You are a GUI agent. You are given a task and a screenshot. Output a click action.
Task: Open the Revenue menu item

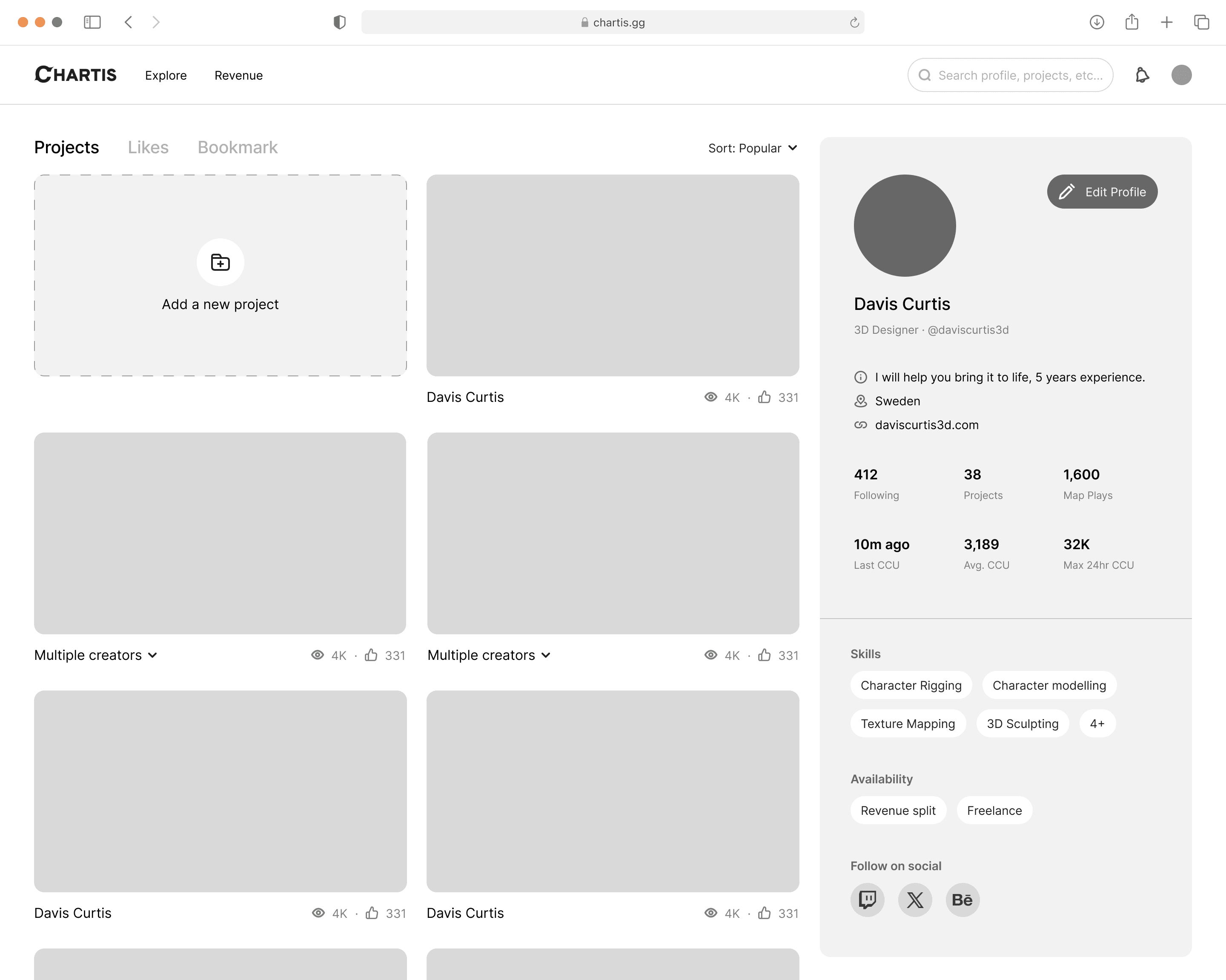point(238,75)
